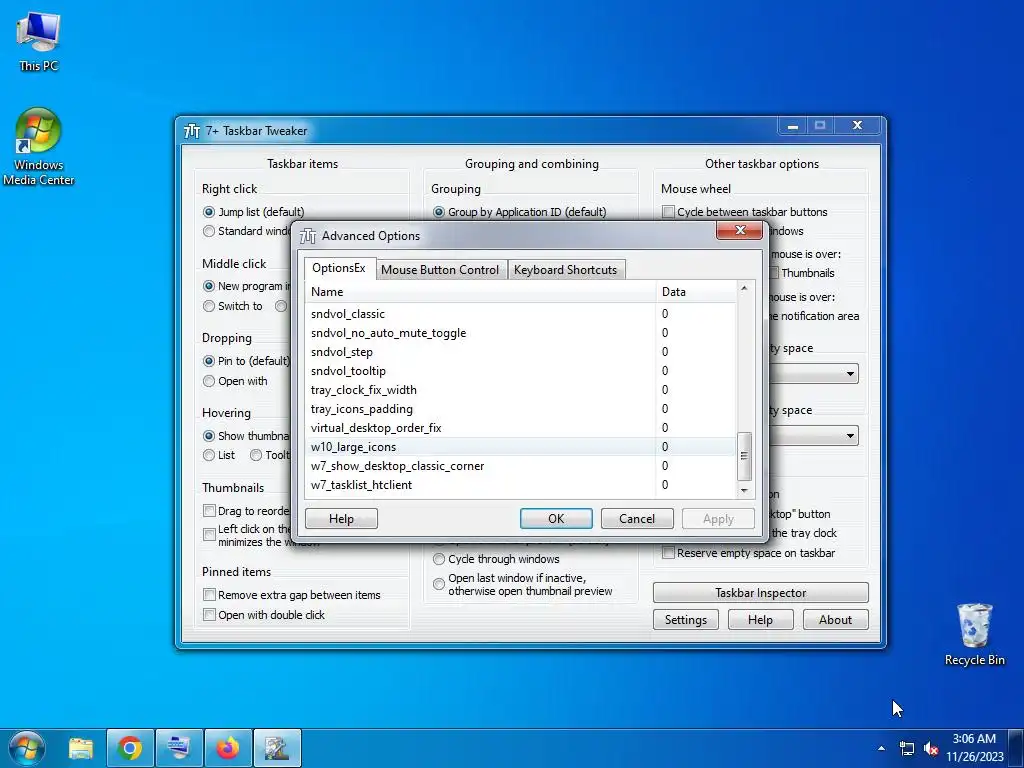Show hidden tray icons arrow
Screen dimensions: 1024x768
click(x=881, y=748)
